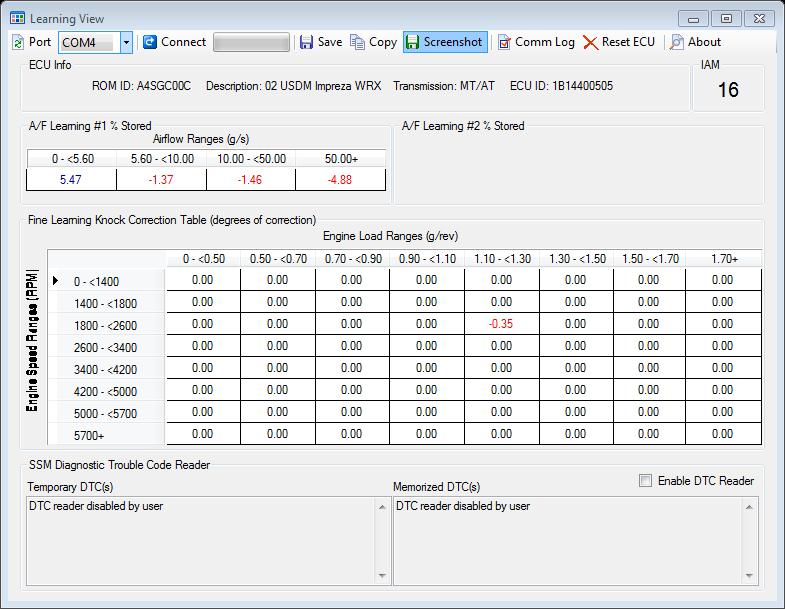This screenshot has width=785, height=609.
Task: Click the Copy pages icon
Action: pos(358,42)
